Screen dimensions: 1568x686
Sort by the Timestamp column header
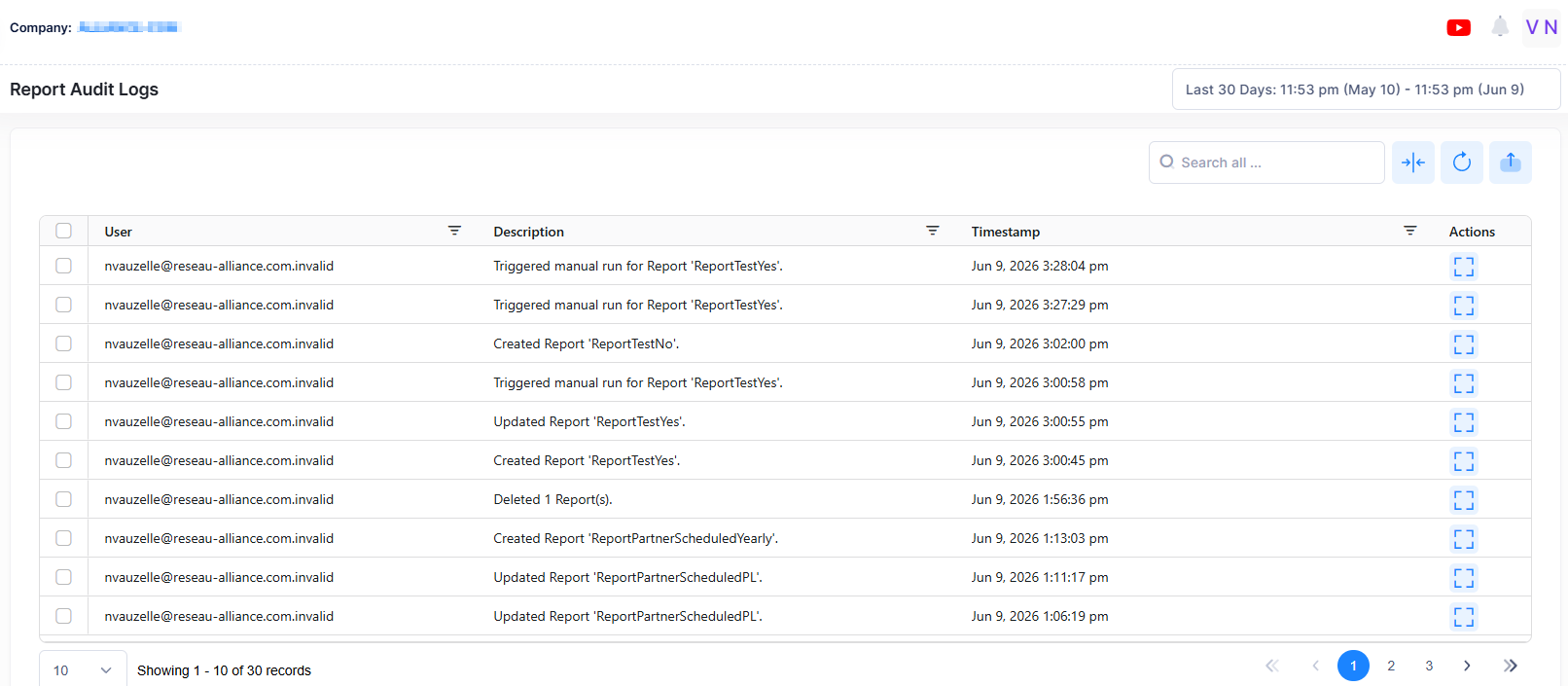coord(1006,232)
